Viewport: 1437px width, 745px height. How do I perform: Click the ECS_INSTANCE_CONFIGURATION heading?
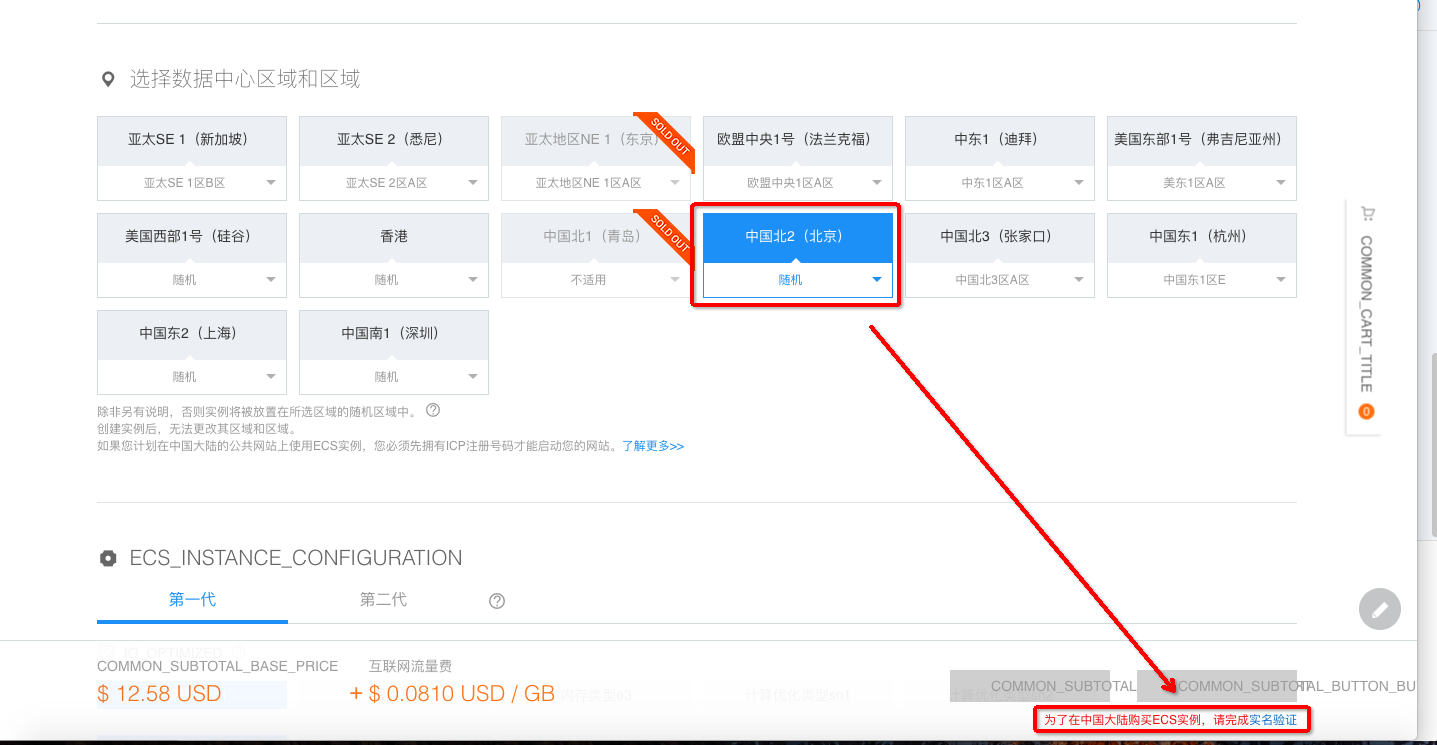296,558
